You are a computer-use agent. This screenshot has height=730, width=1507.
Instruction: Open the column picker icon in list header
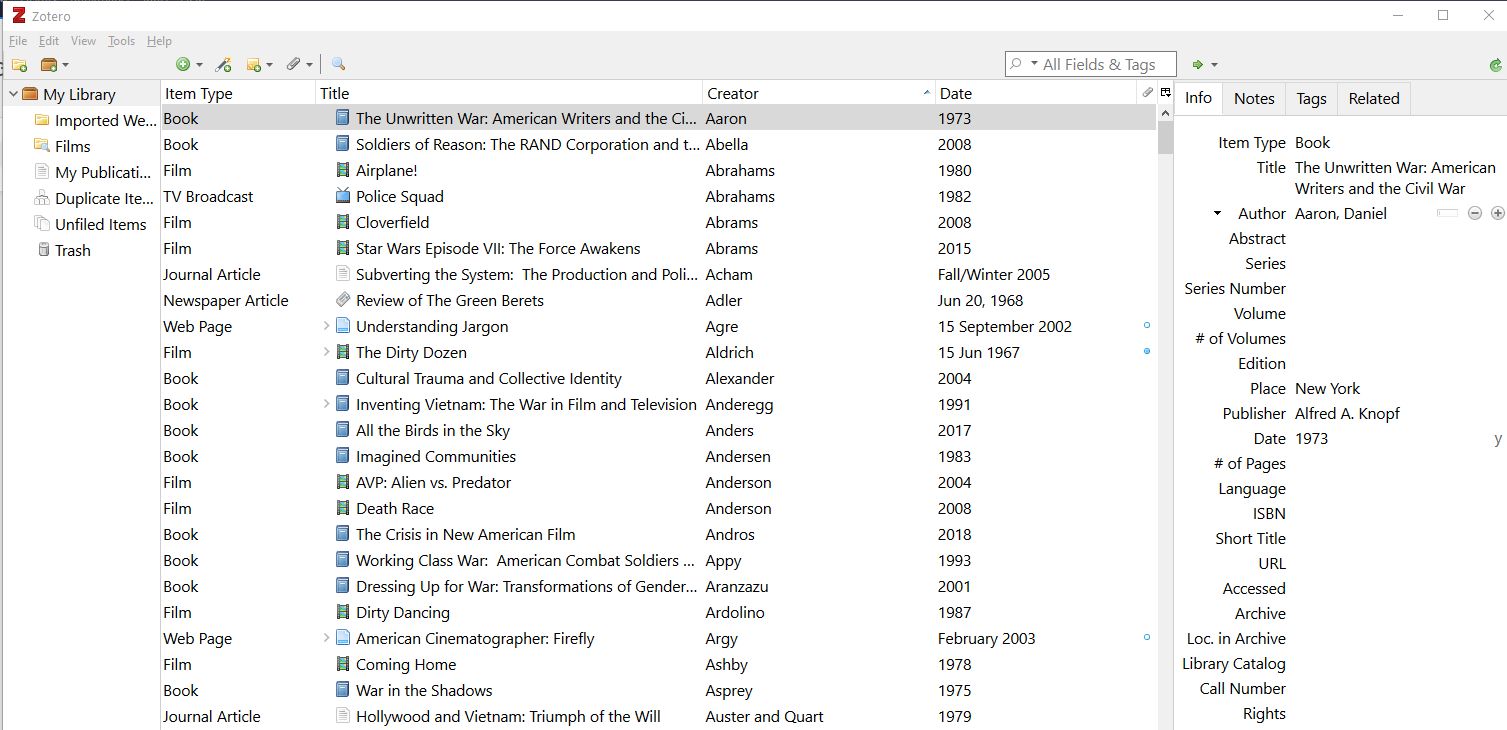1165,92
